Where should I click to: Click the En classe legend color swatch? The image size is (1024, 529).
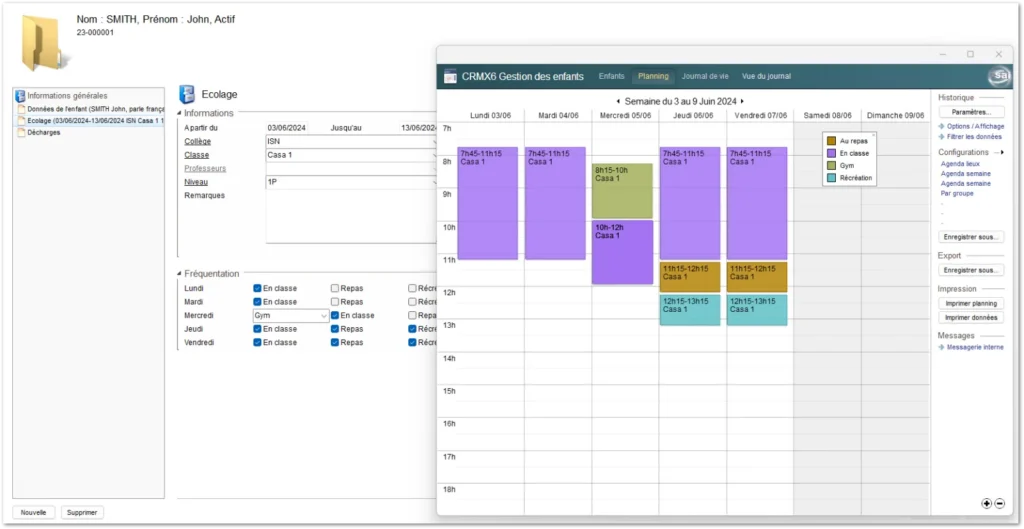(831, 153)
